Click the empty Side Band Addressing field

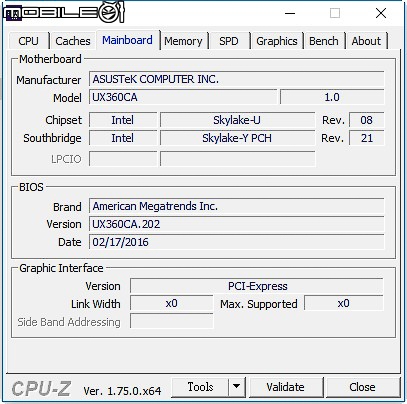[171, 322]
